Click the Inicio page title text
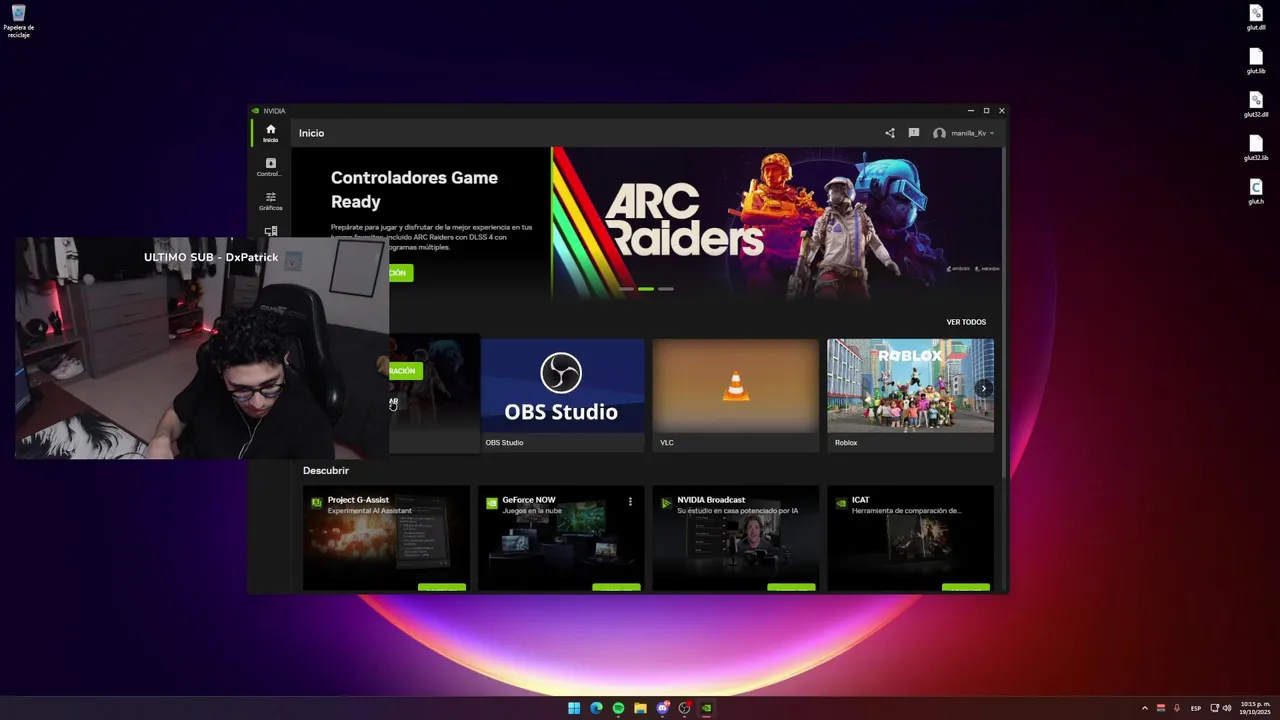Image resolution: width=1280 pixels, height=720 pixels. click(x=311, y=133)
